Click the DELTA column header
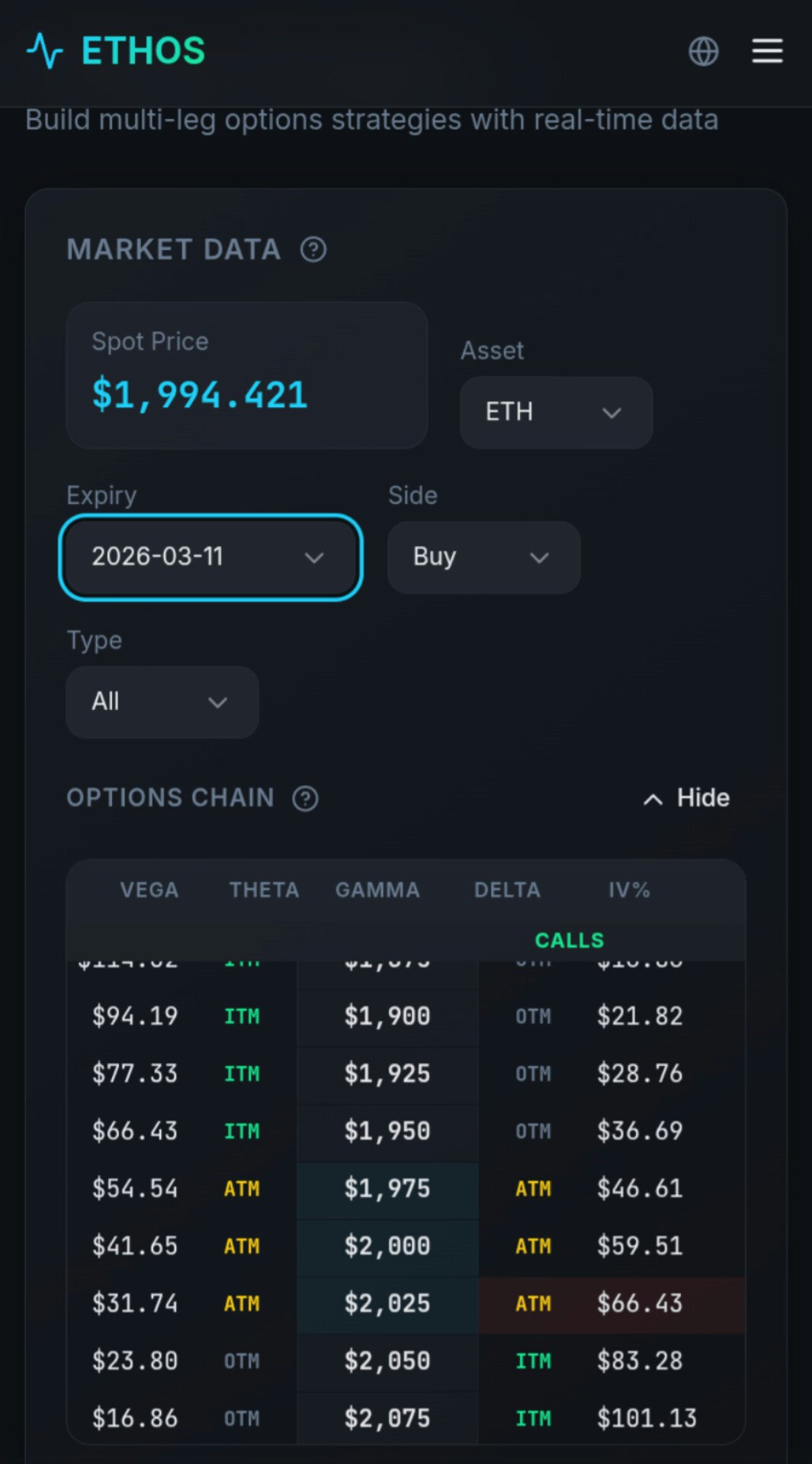 pos(507,890)
